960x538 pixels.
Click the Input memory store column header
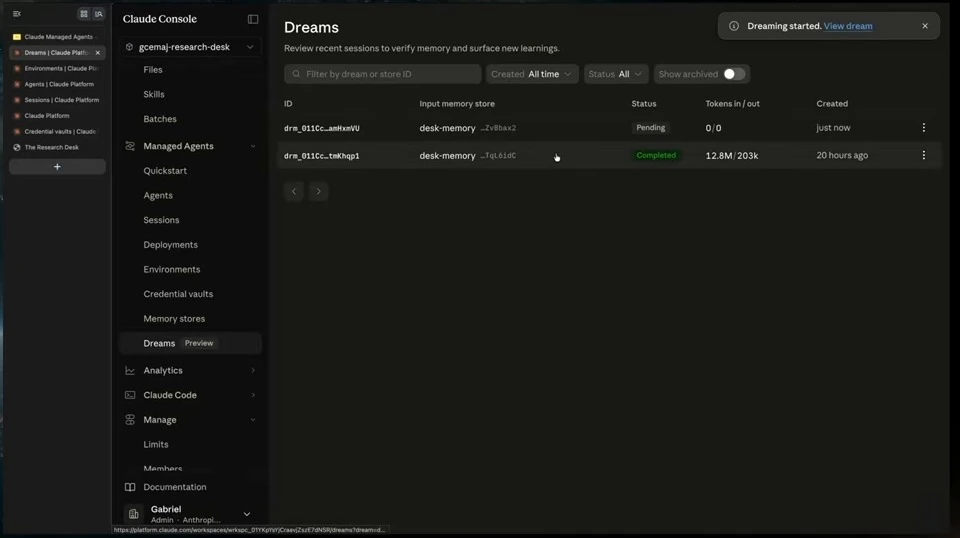(x=457, y=104)
